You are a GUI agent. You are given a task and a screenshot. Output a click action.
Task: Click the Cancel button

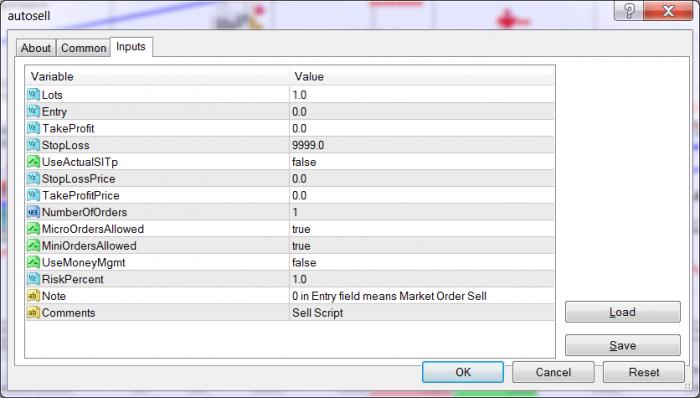(553, 372)
